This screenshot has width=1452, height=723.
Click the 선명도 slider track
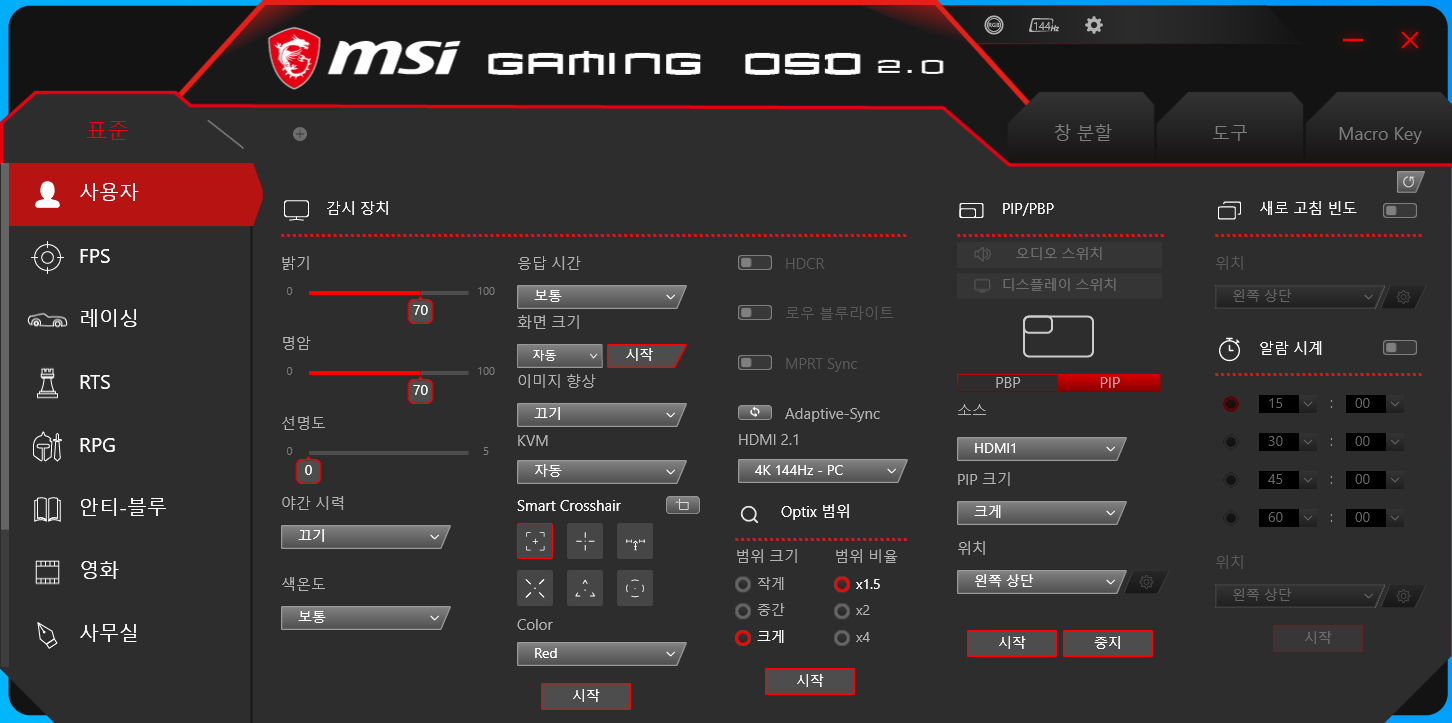pyautogui.click(x=388, y=453)
